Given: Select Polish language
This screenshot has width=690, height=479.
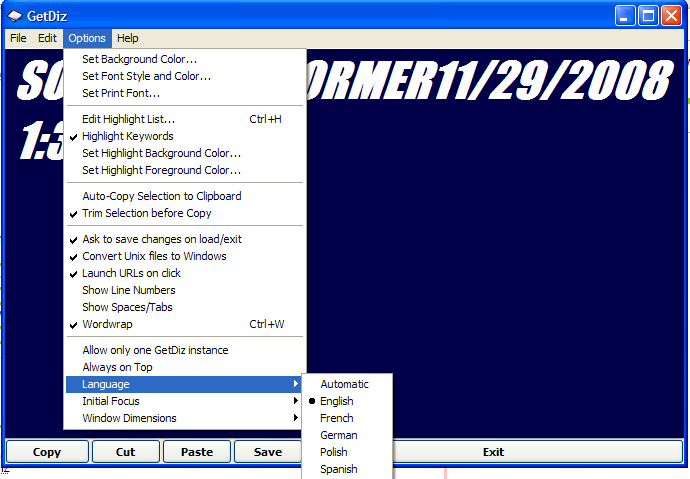Looking at the screenshot, I should 347,452.
